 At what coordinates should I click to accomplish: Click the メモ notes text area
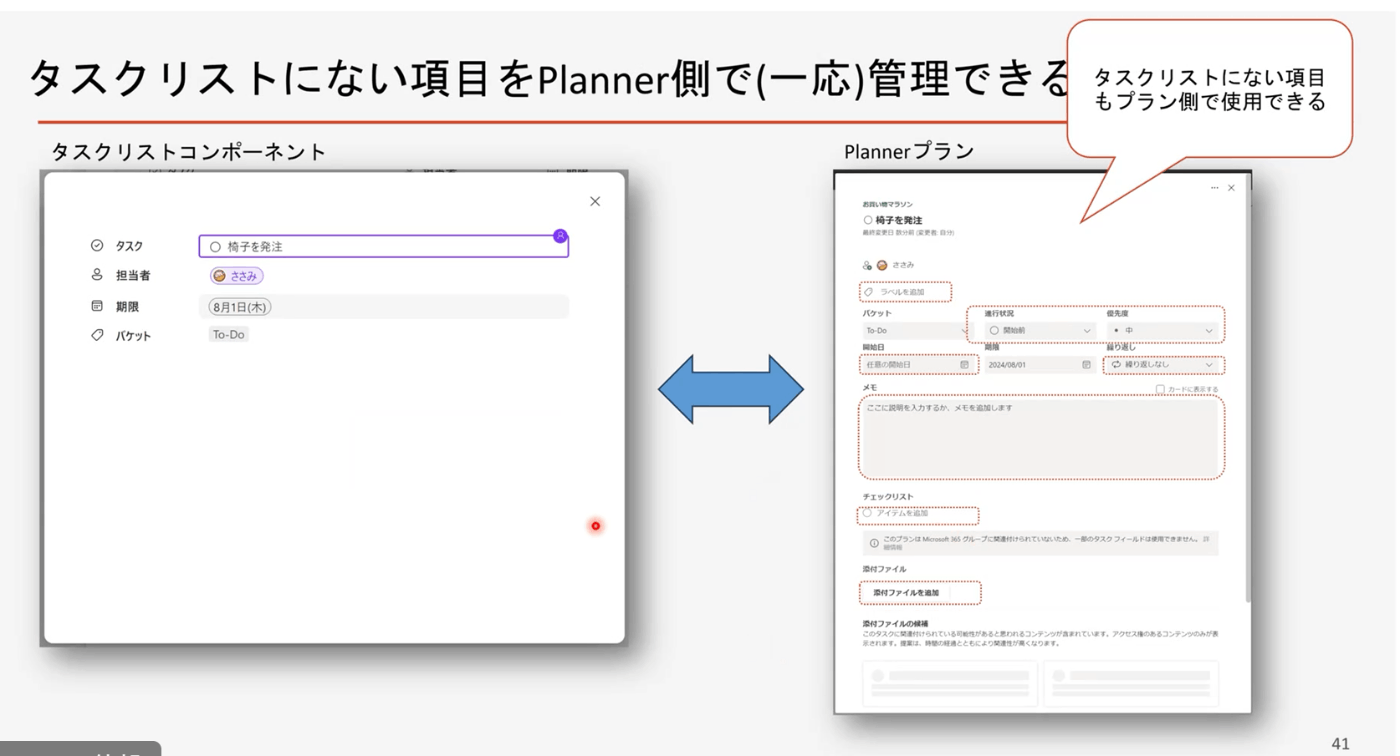coord(1041,437)
